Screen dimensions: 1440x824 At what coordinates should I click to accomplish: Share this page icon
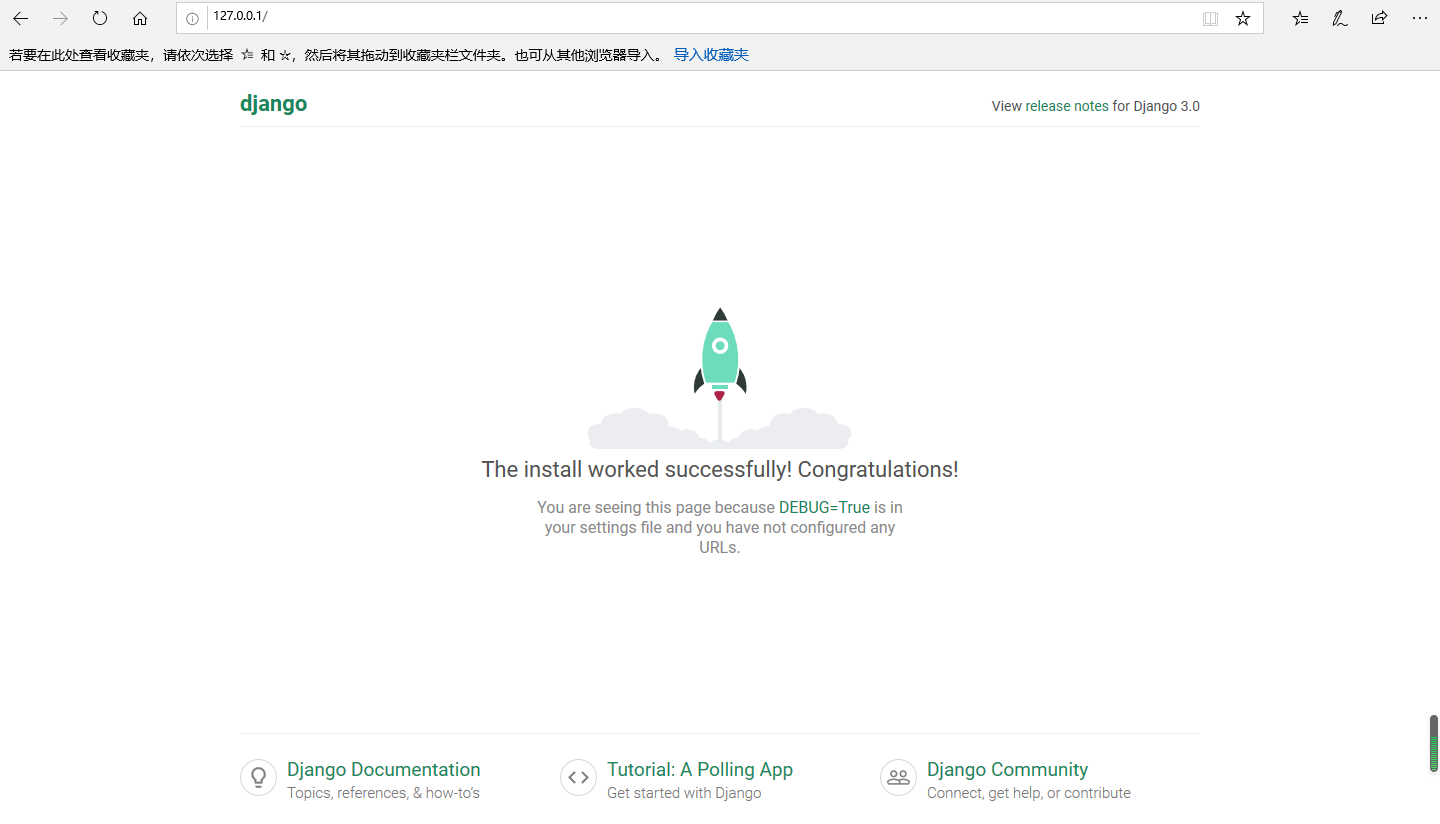[x=1380, y=18]
